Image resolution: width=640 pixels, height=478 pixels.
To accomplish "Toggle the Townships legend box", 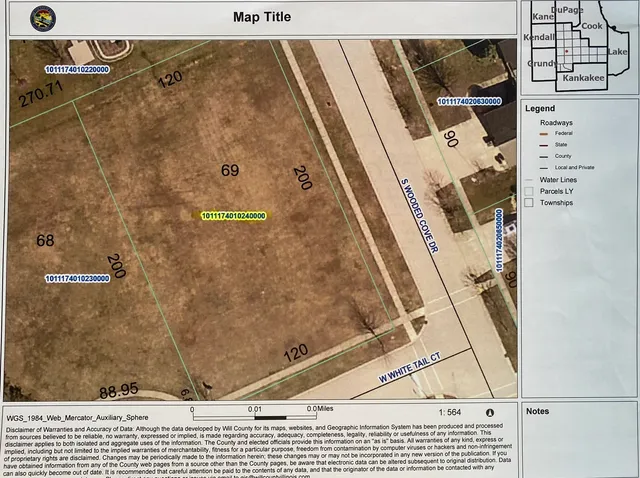I will (530, 202).
